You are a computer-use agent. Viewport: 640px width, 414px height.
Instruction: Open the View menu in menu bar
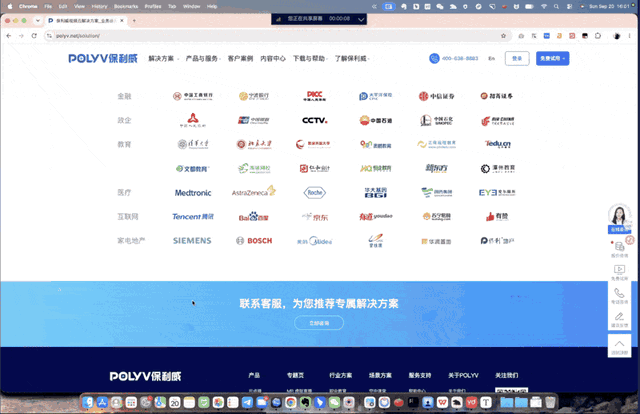[79, 6]
